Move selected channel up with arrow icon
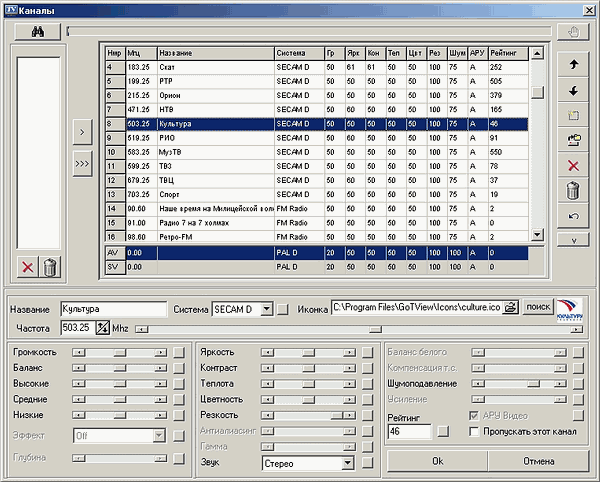Image resolution: width=600 pixels, height=482 pixels. click(x=573, y=63)
